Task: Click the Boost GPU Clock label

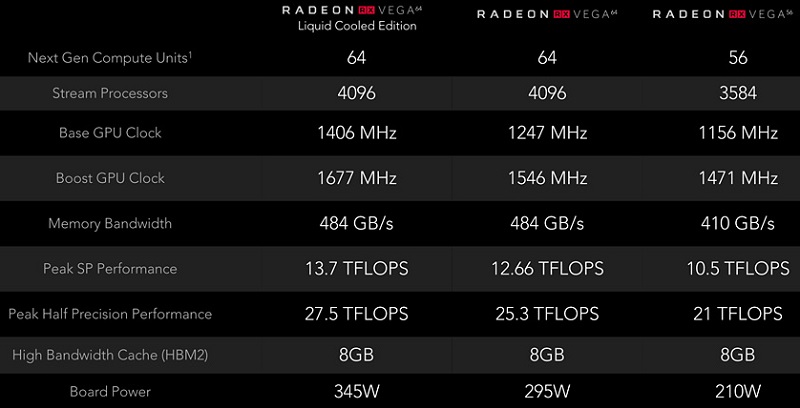Action: click(110, 178)
